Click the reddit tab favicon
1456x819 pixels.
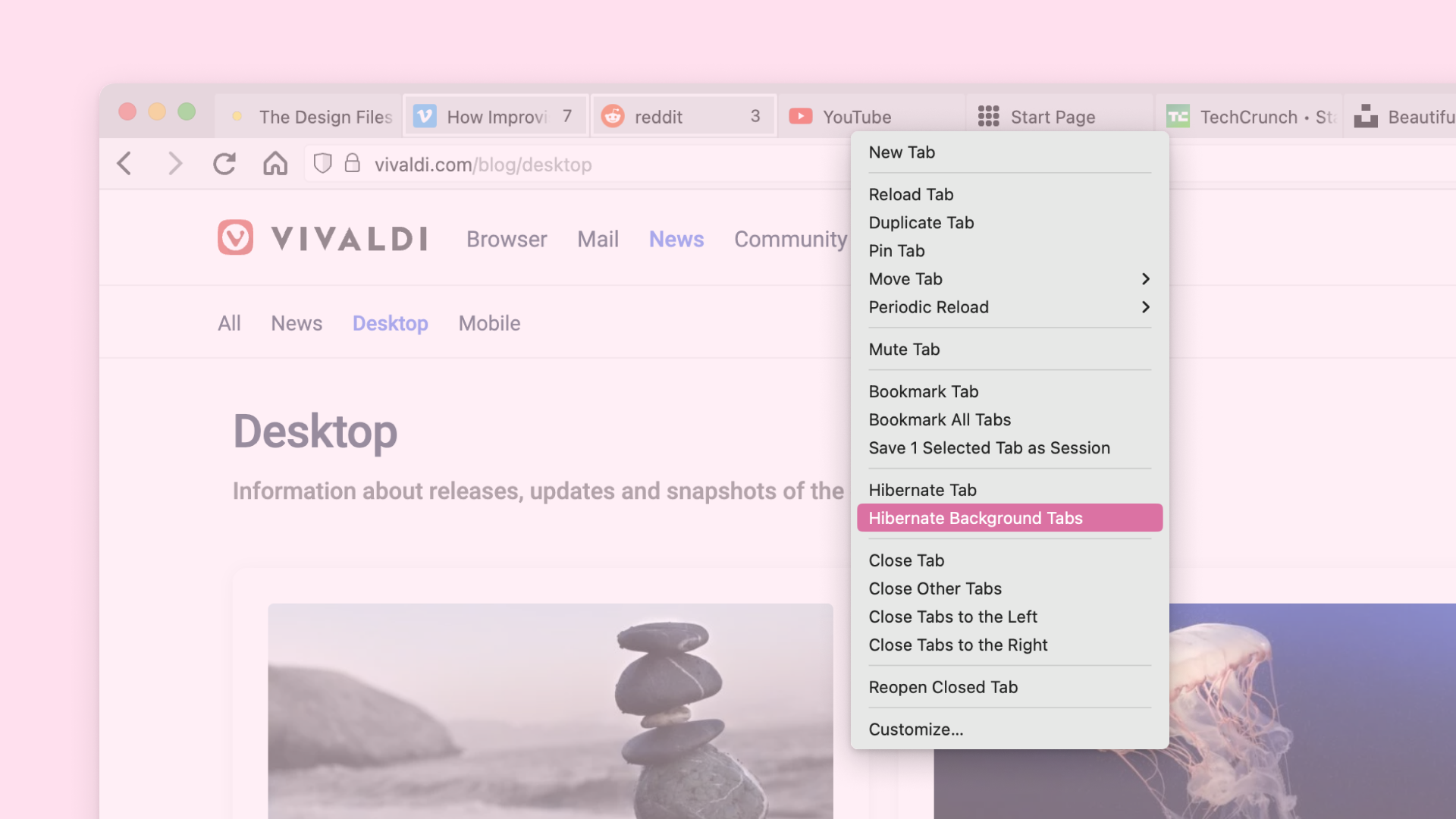pos(613,116)
